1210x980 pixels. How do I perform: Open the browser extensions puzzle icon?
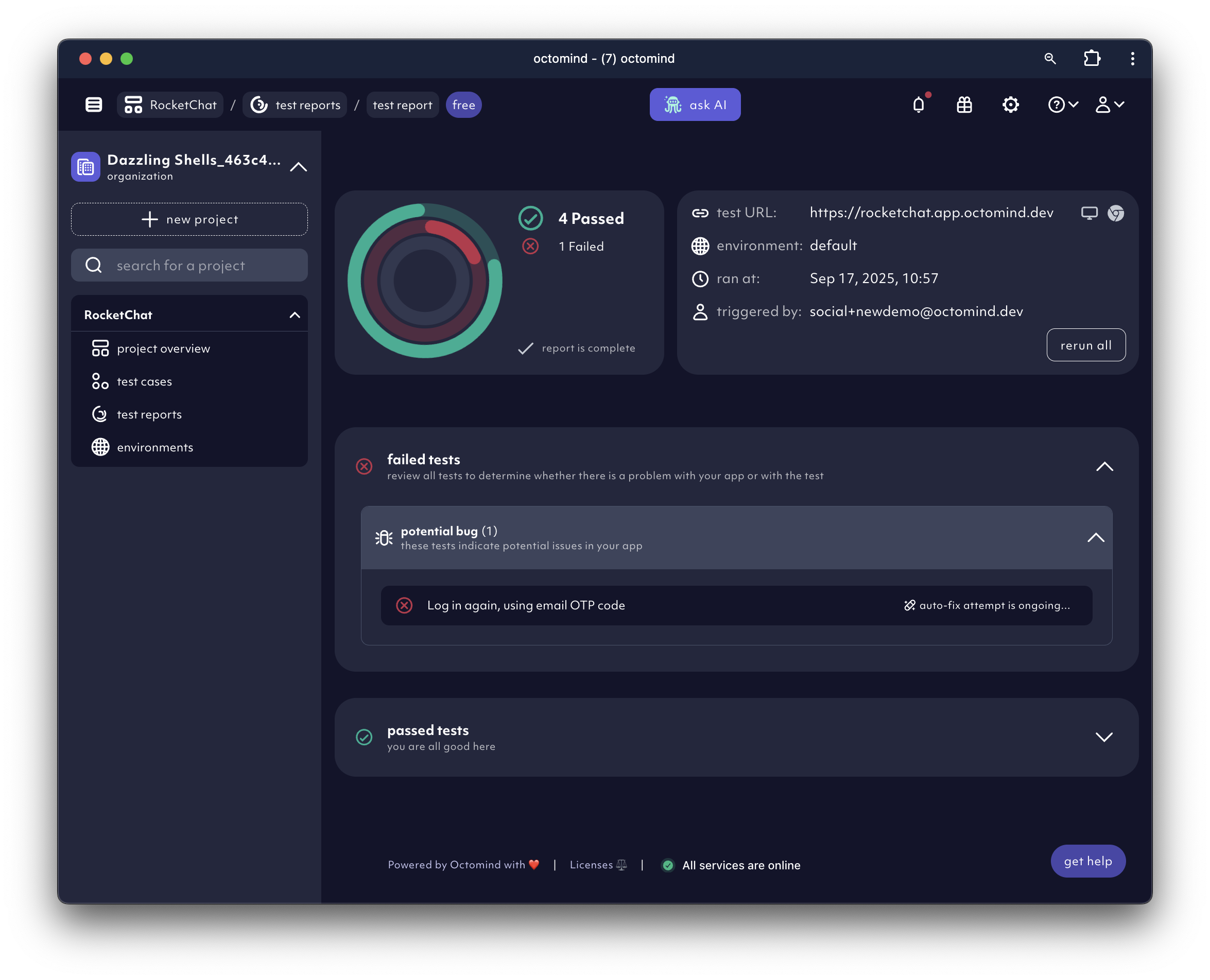1092,59
